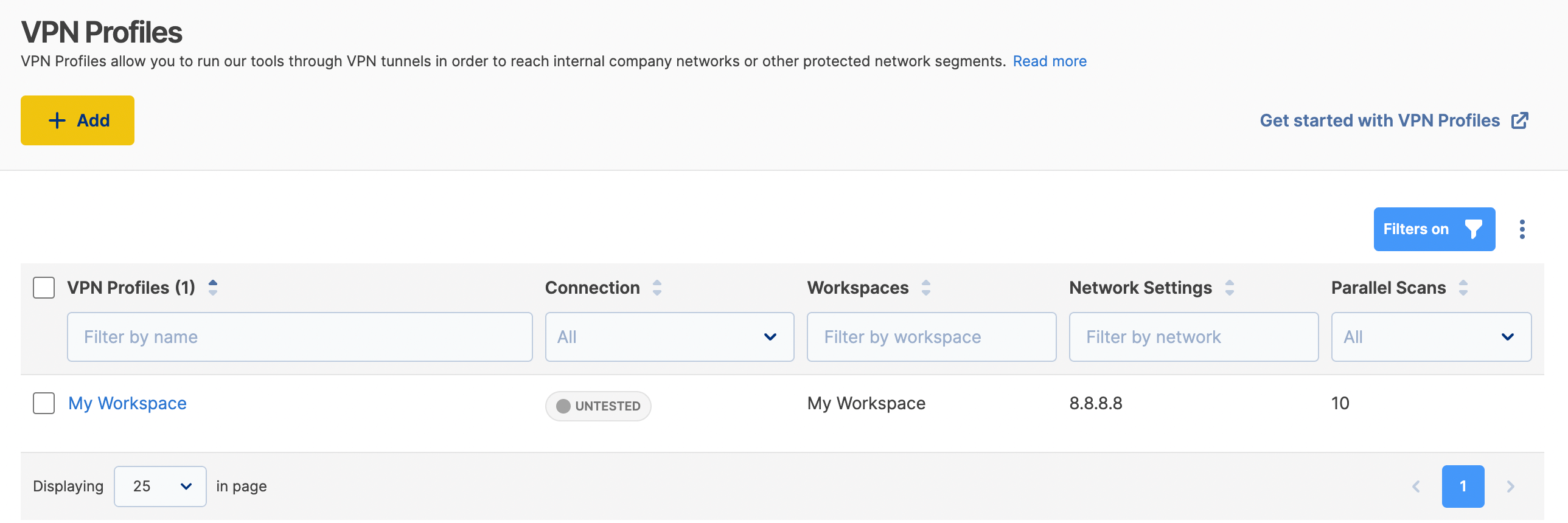Open the My Workspace profile link
The width and height of the screenshot is (1568, 523).
[127, 403]
